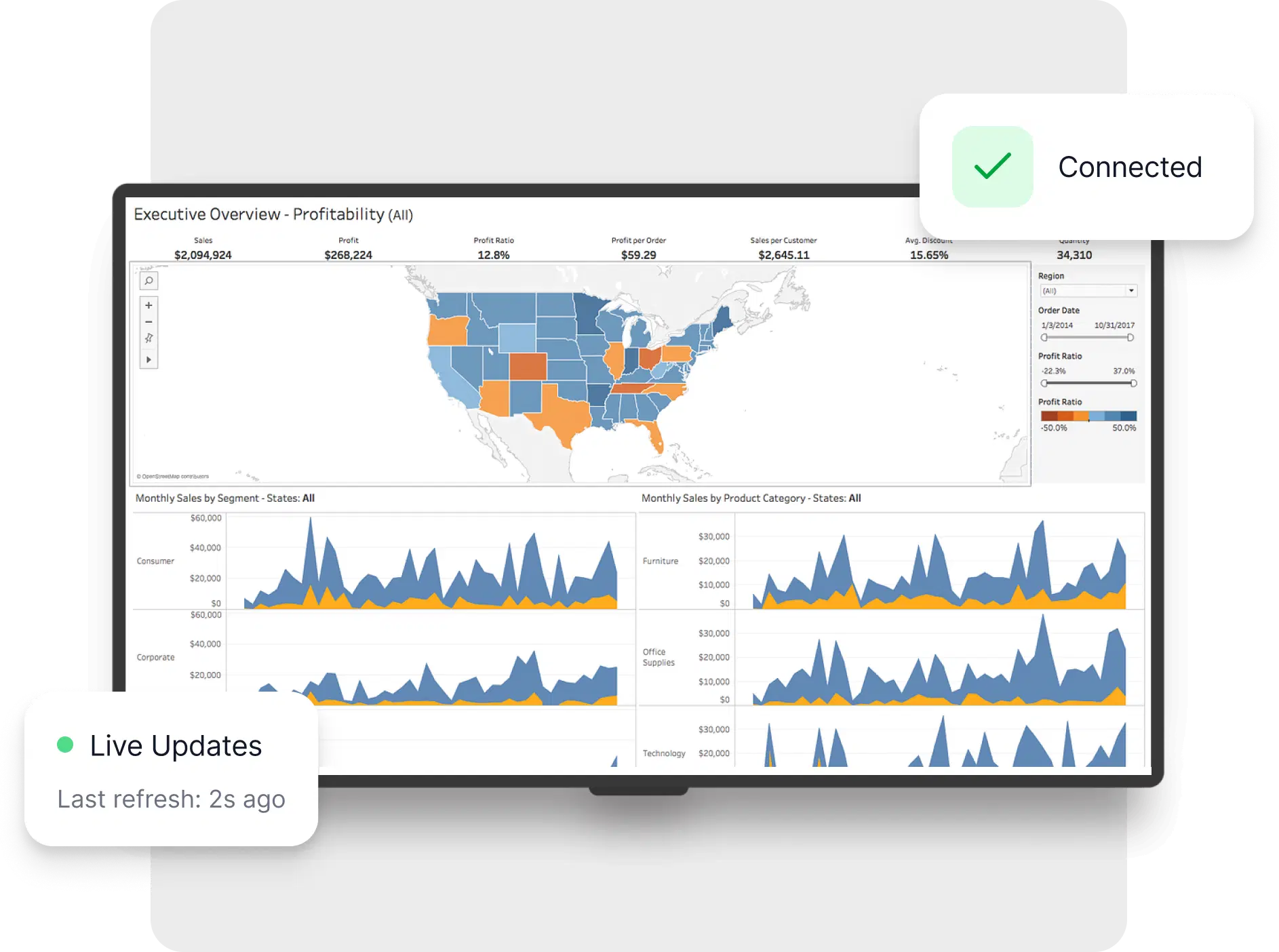Zoom out on the map with the minus icon

click(x=148, y=321)
